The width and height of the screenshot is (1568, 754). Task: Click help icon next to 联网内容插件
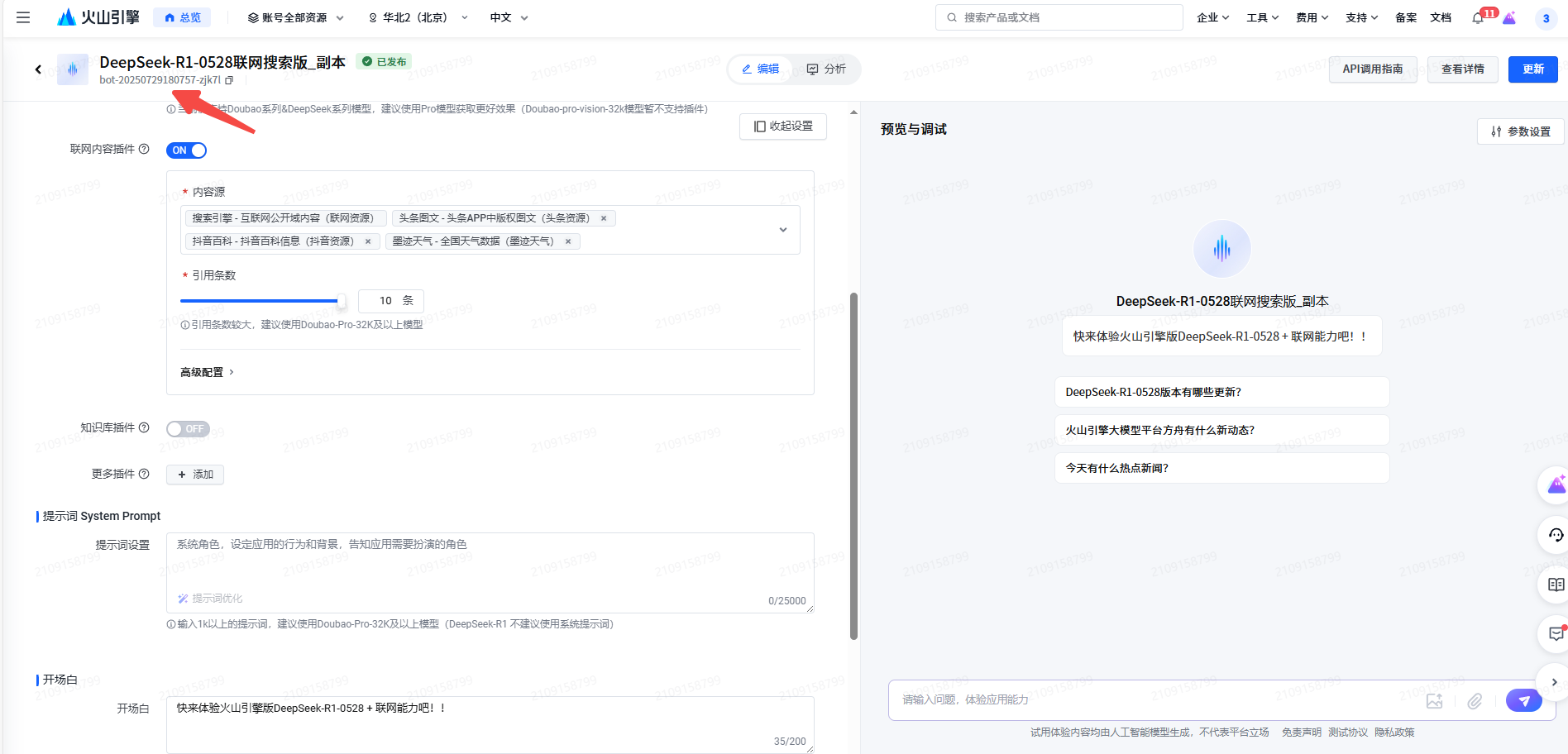tap(144, 149)
